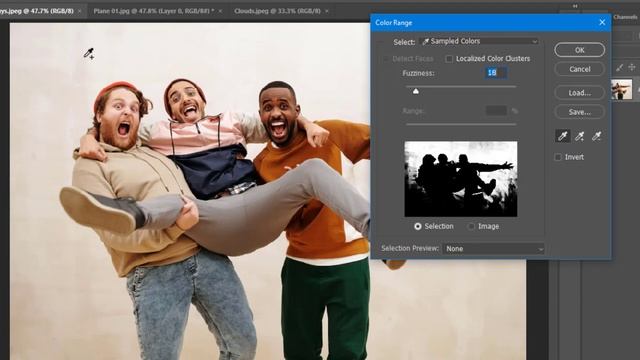Select the Eyedropper tool in Color Range

pyautogui.click(x=563, y=136)
